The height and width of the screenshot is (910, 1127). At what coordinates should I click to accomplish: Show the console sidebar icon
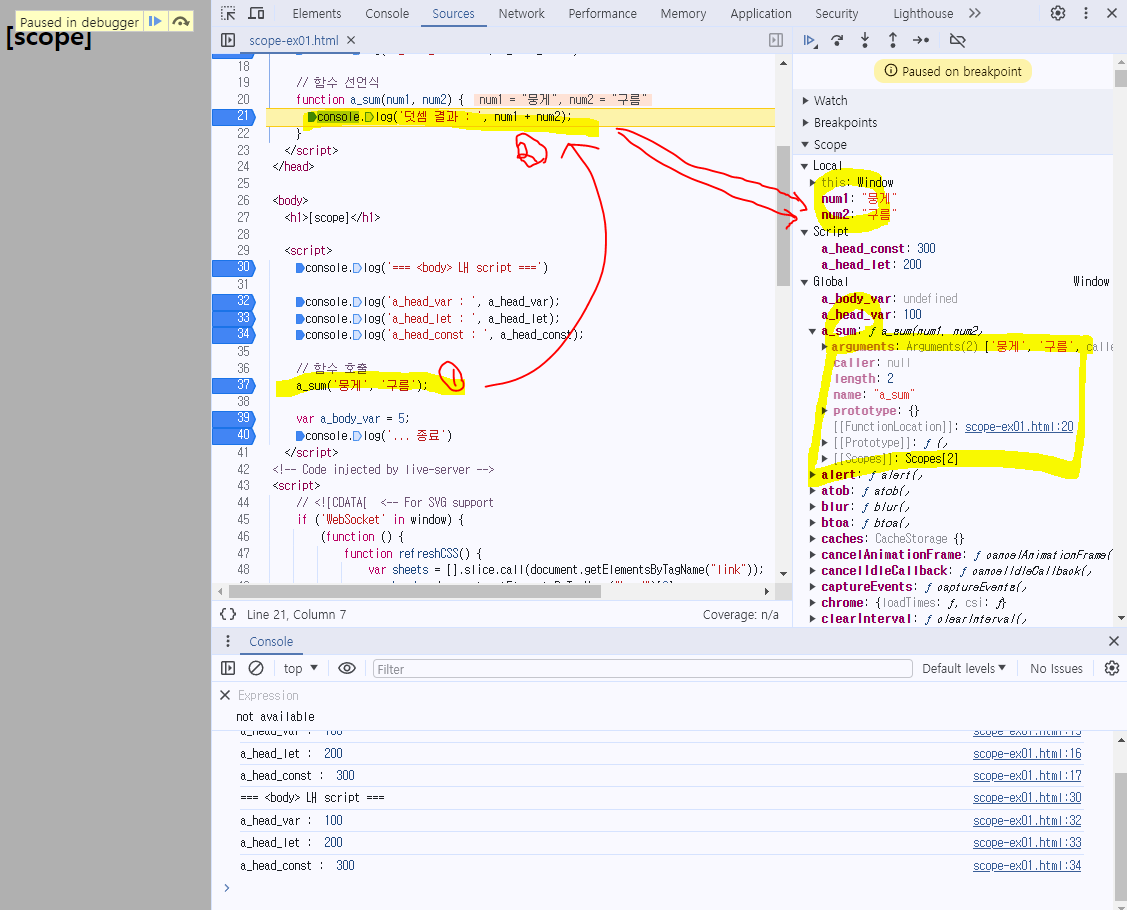[x=228, y=668]
